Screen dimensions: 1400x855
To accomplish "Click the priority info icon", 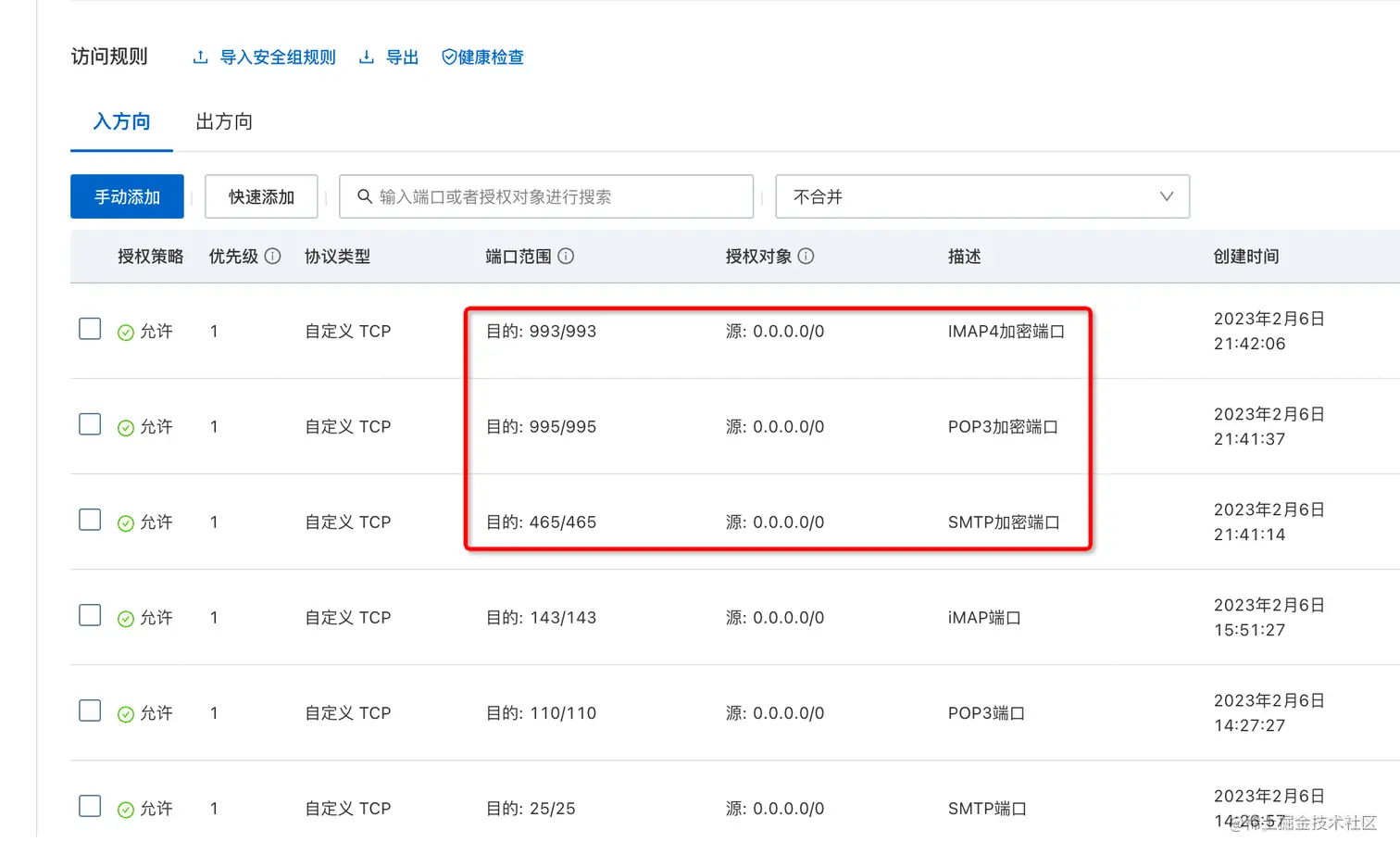I will pos(272,257).
